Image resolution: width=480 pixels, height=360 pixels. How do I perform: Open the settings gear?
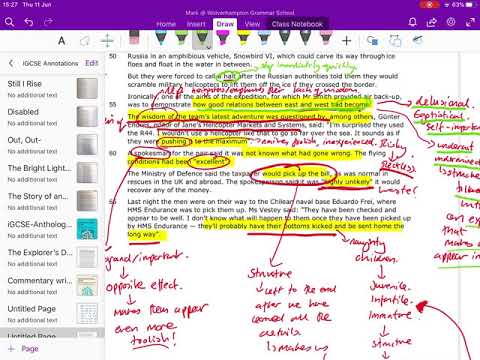coord(451,22)
